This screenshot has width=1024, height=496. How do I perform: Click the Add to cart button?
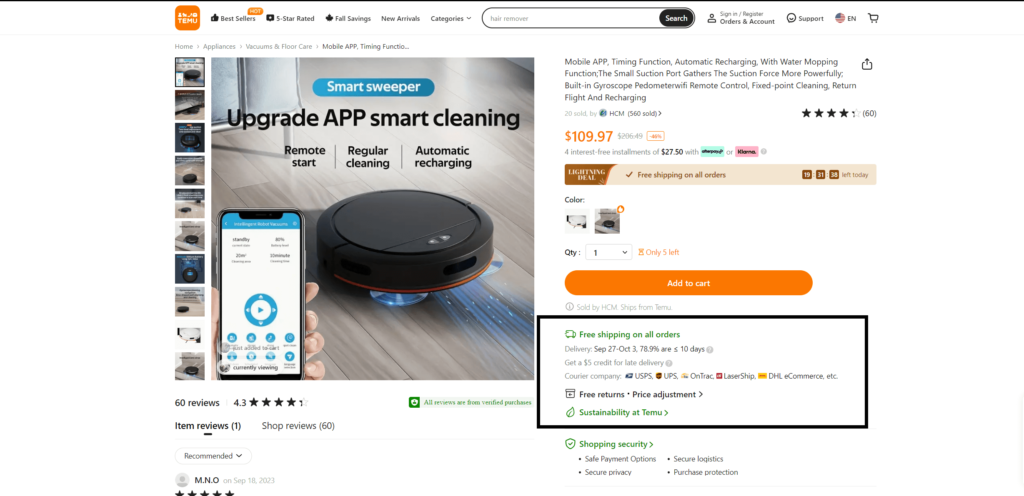point(688,283)
